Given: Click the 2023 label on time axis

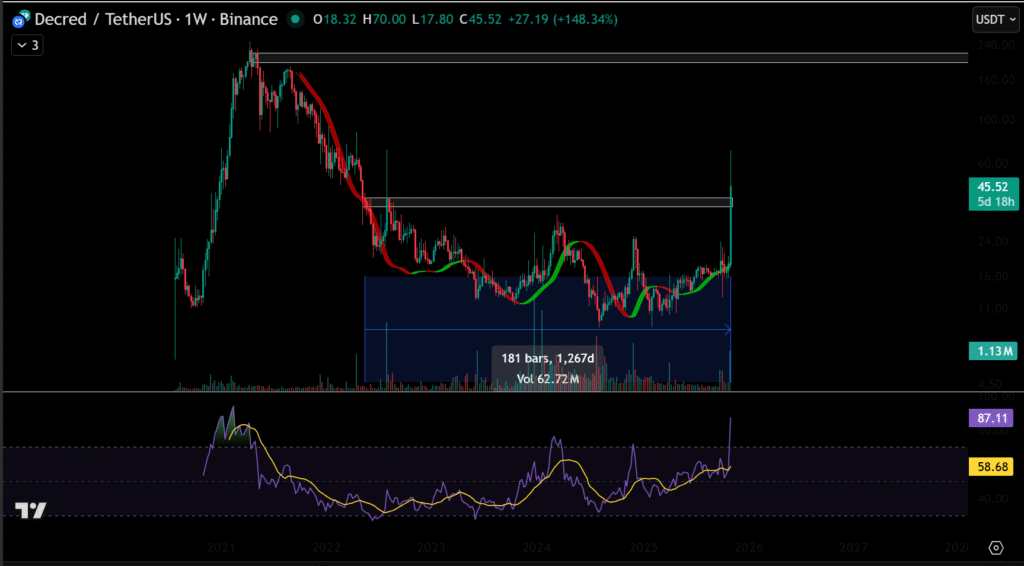Looking at the screenshot, I should (x=432, y=547).
